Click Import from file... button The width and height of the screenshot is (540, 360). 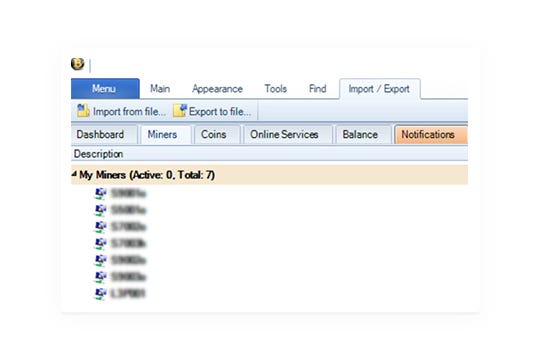(121, 111)
